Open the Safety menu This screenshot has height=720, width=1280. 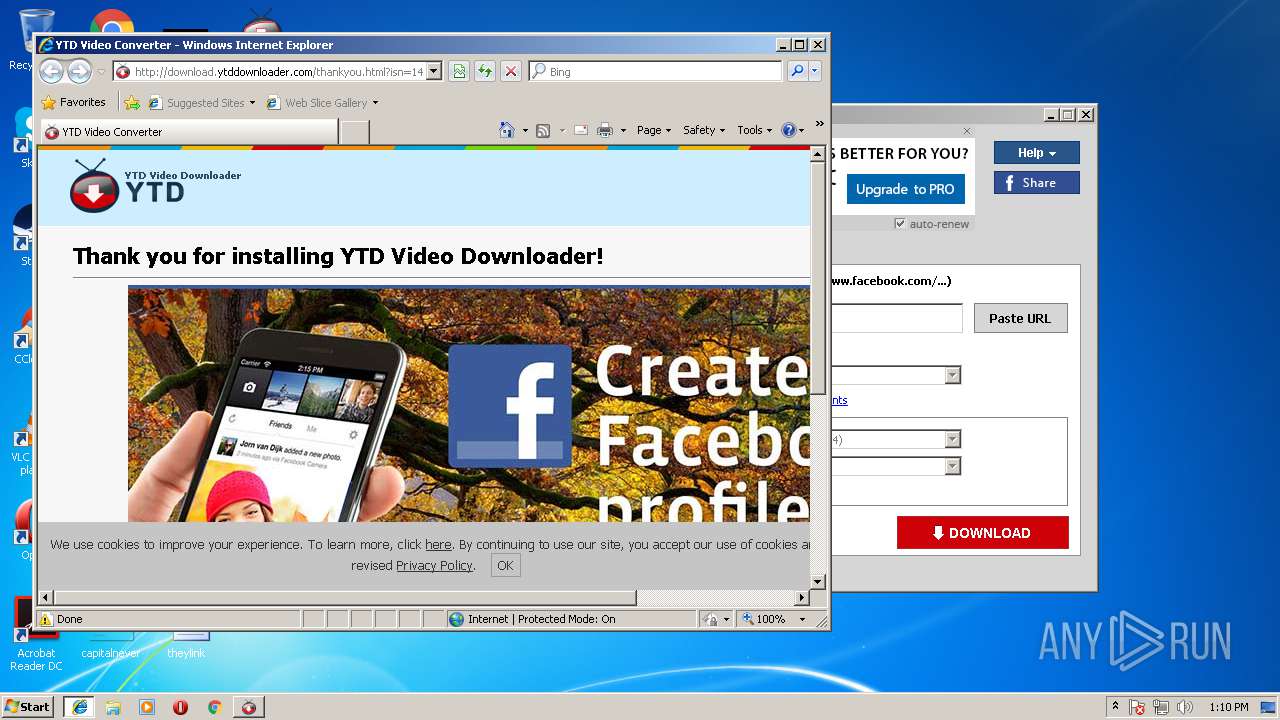[704, 130]
